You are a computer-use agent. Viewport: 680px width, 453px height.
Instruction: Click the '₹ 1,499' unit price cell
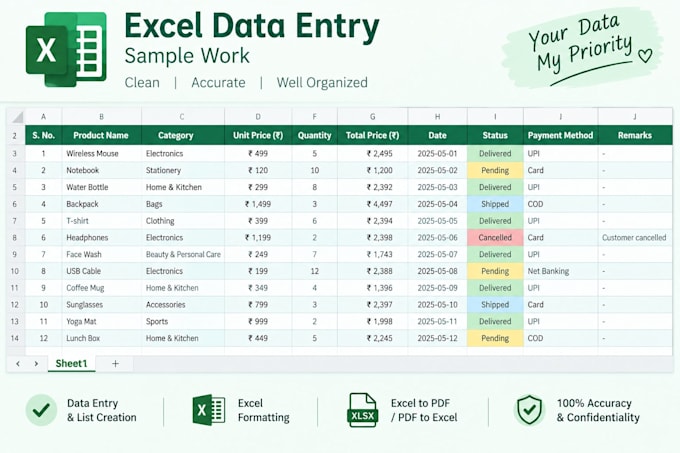[258, 204]
